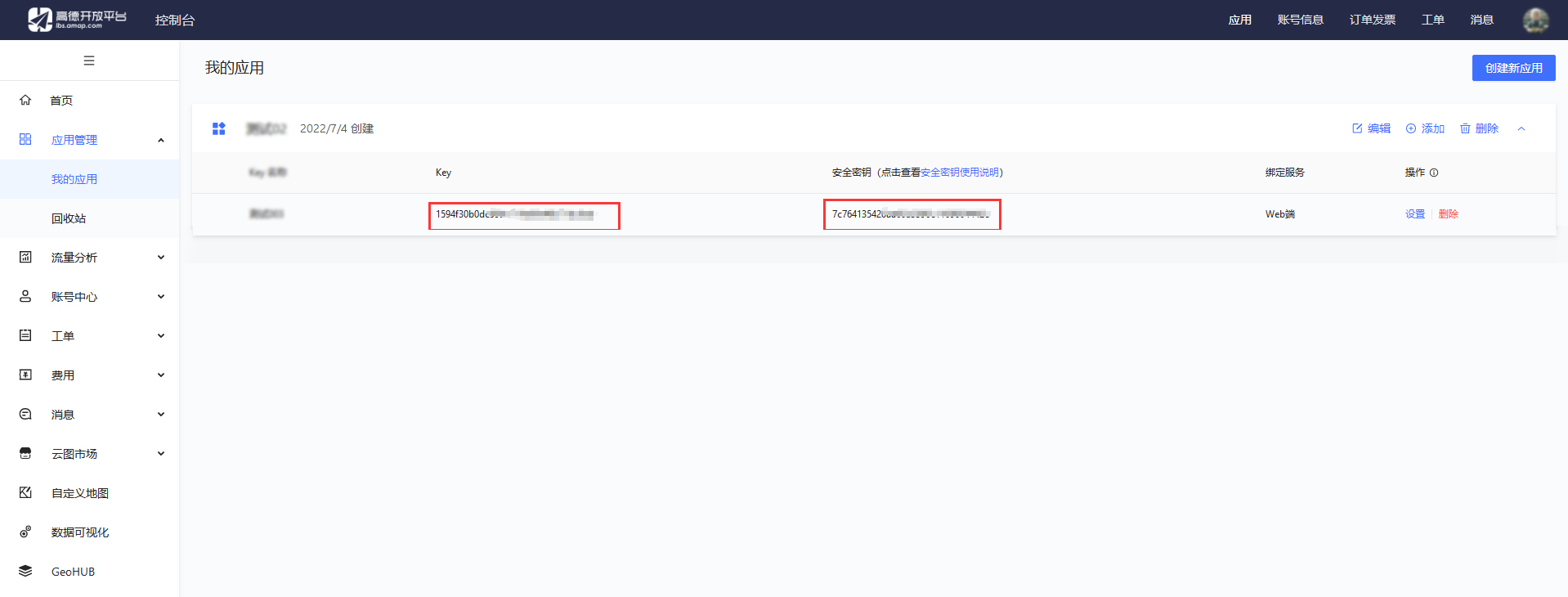The width and height of the screenshot is (1568, 597).
Task: Click the app grid icon beside the app name
Action: pyautogui.click(x=218, y=128)
